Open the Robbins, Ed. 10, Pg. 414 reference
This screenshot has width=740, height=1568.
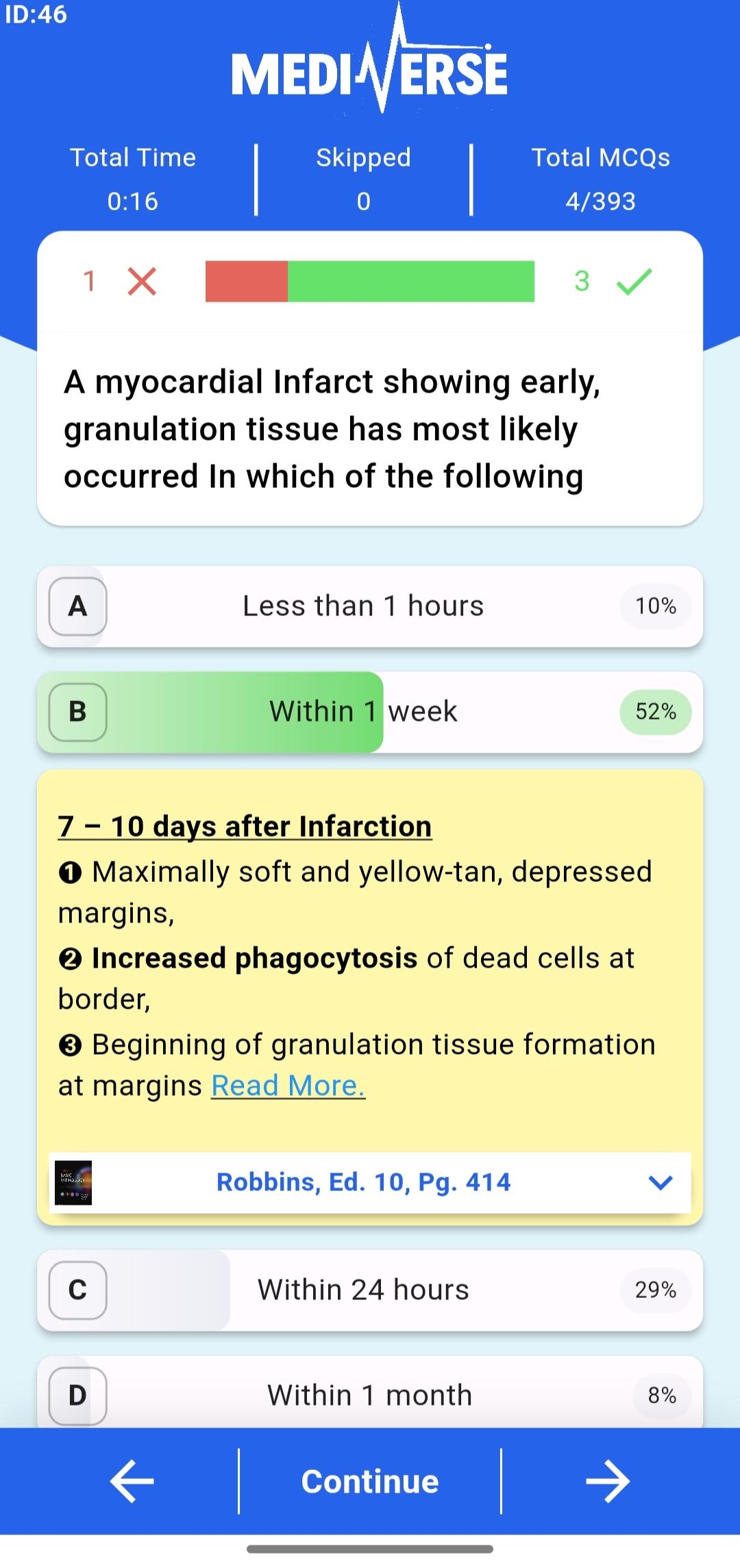[363, 1182]
